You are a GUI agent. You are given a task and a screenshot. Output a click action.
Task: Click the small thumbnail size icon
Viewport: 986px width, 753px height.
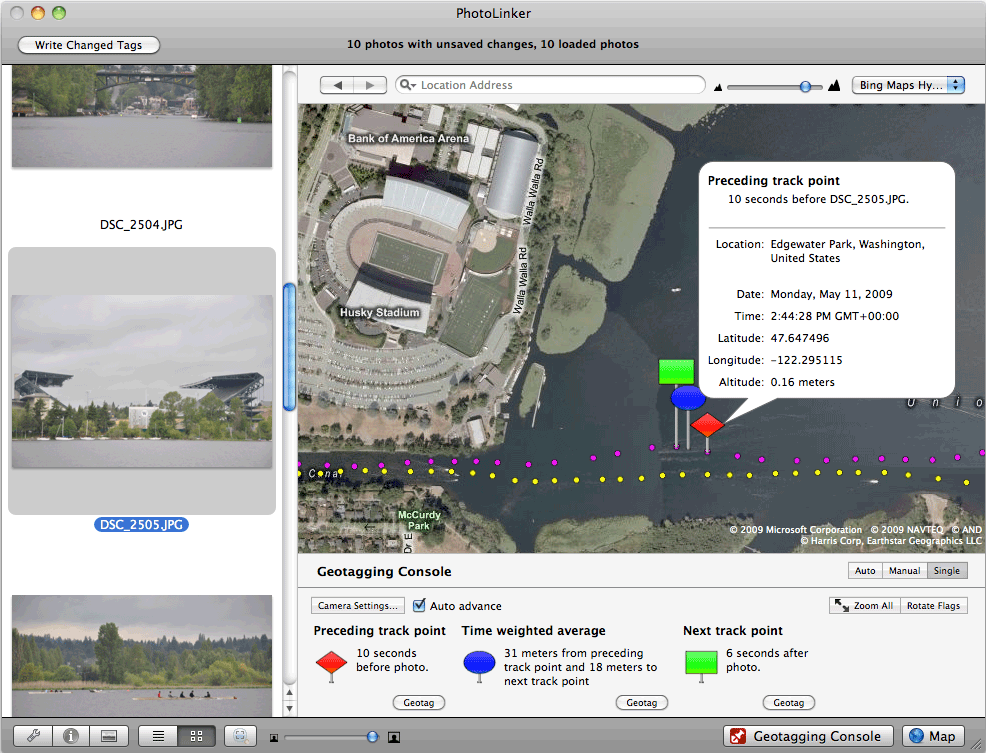[x=274, y=737]
